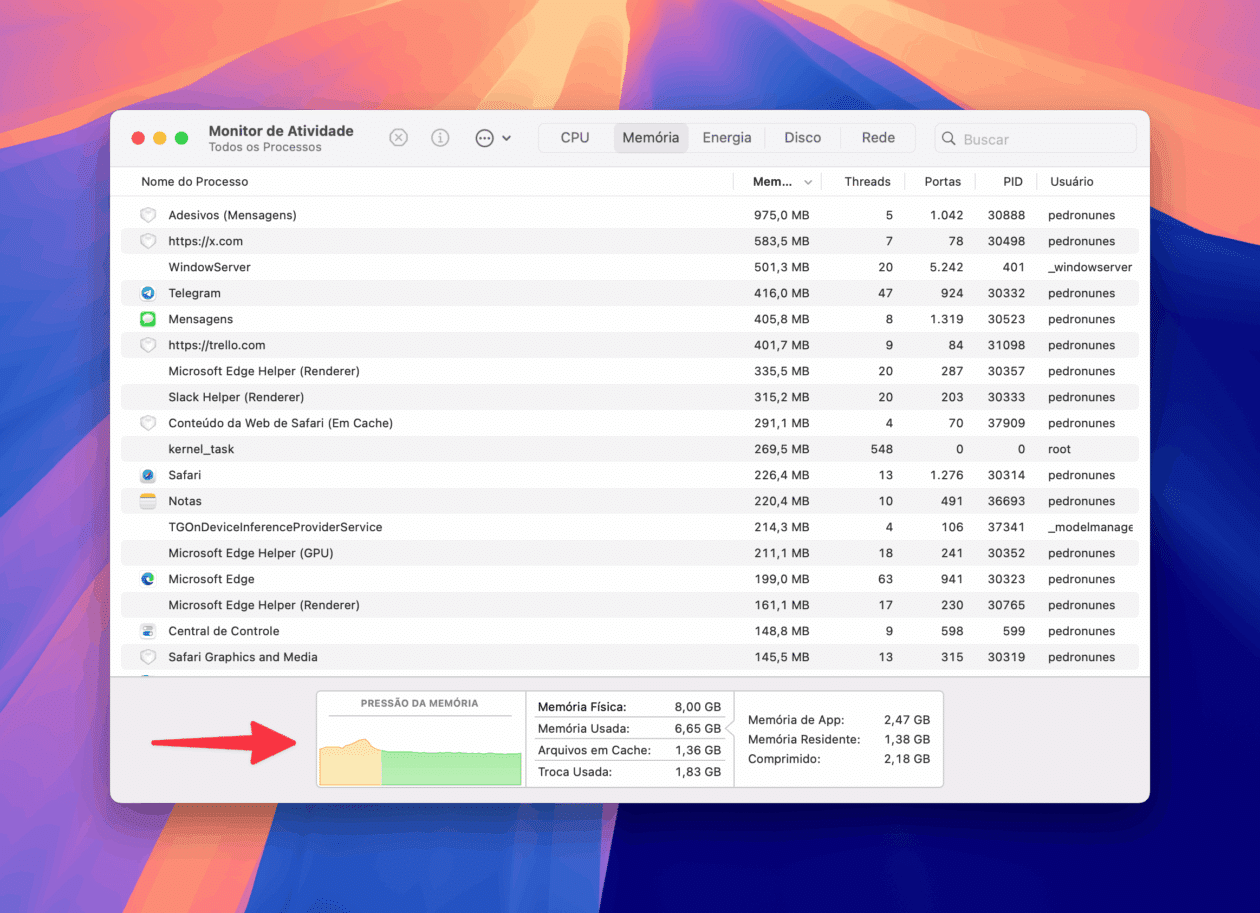Open the Energia tab

pos(727,138)
